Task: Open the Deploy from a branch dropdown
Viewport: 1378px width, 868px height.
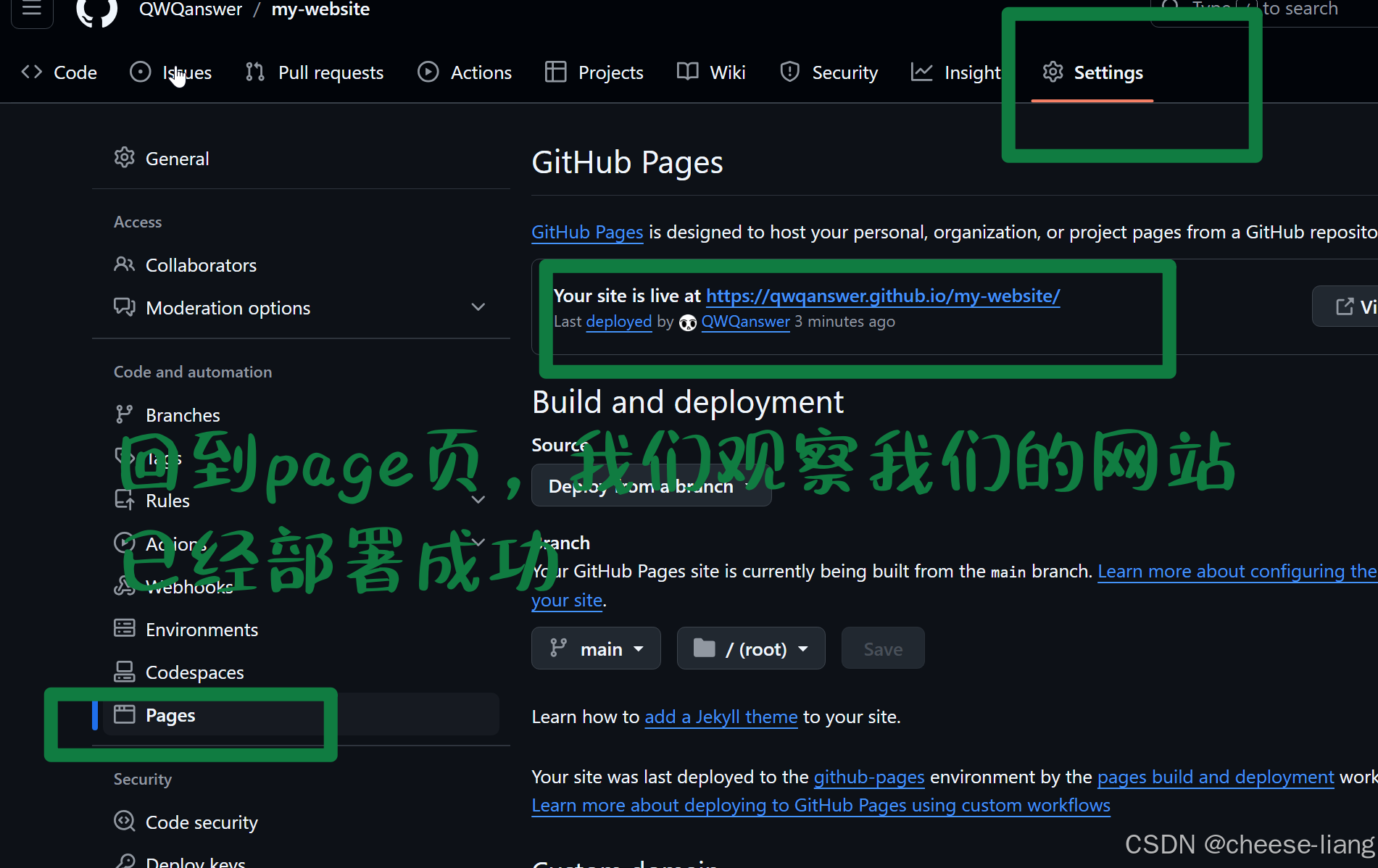Action: pos(651,485)
